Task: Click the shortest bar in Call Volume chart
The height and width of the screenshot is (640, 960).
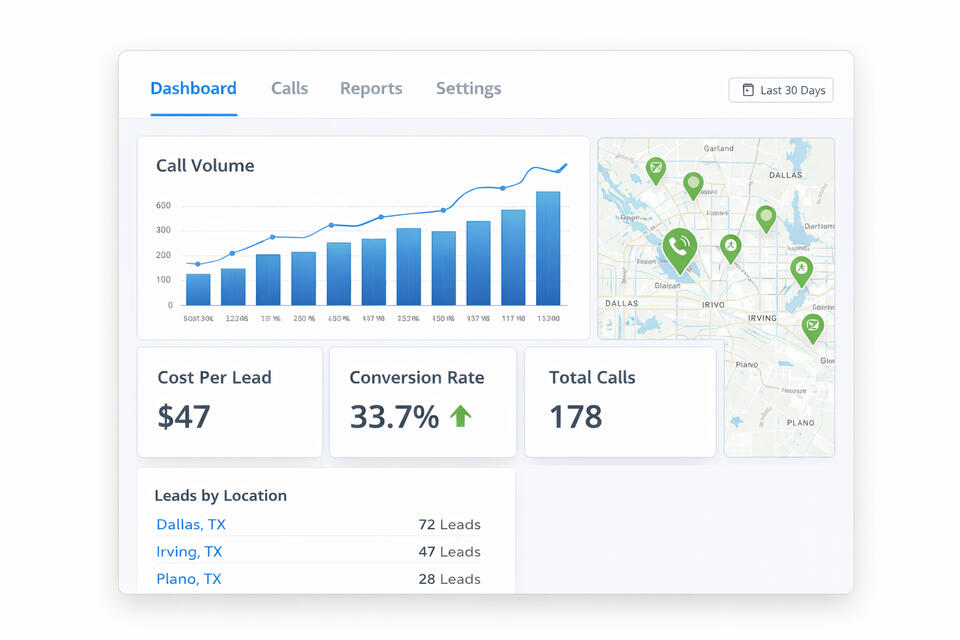Action: (x=198, y=289)
